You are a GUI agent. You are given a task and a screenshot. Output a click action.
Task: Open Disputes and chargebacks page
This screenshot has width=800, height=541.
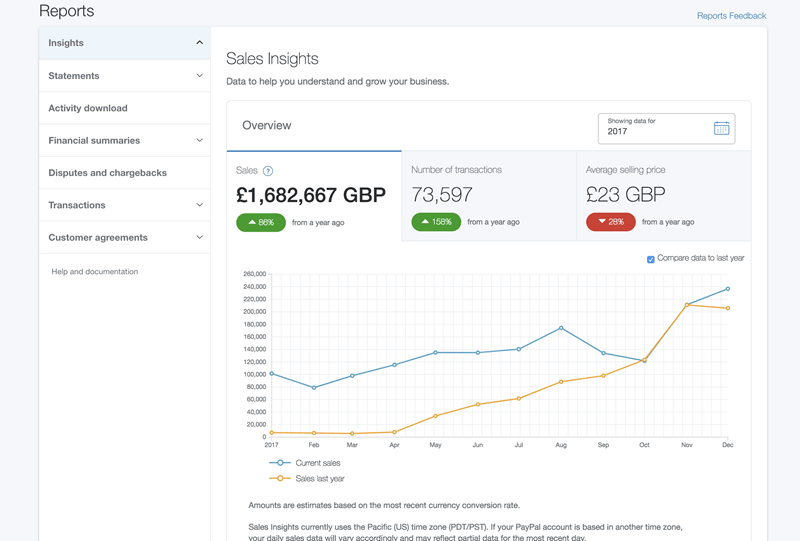click(x=108, y=173)
